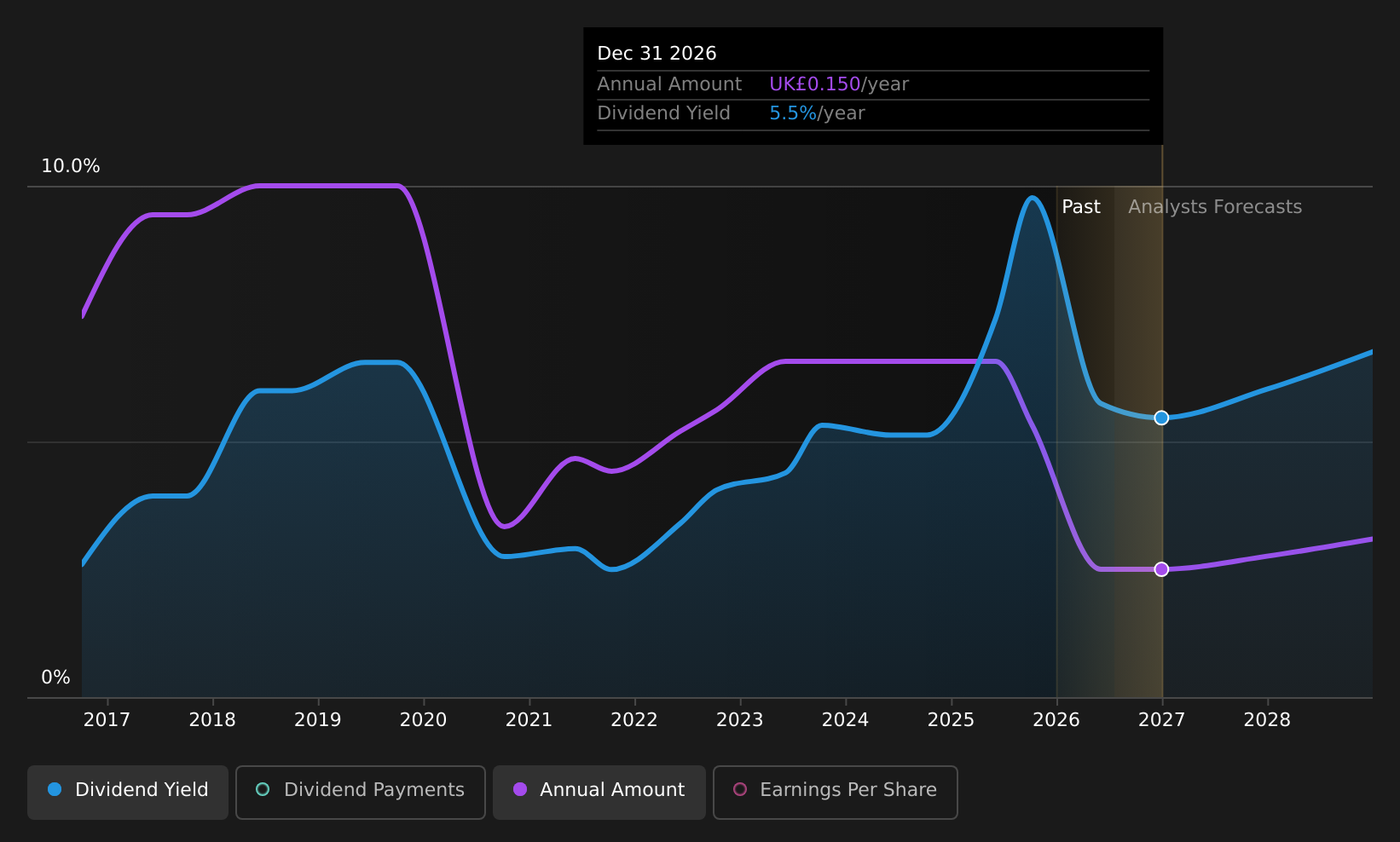Viewport: 1400px width, 842px height.
Task: Click the 'Dividend Yield' tooltip row label
Action: 663,113
